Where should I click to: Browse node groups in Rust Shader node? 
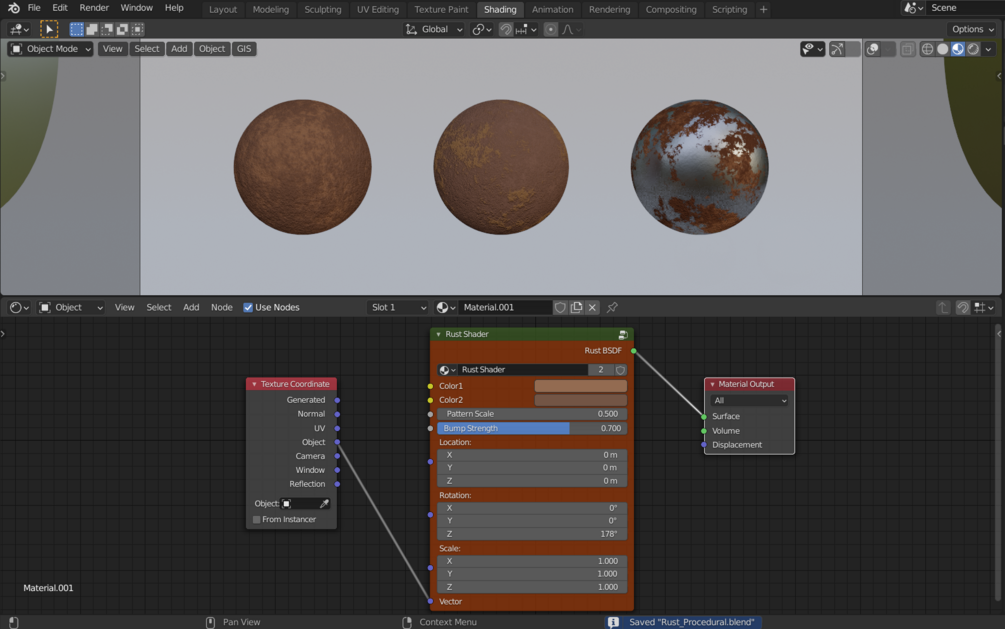coord(447,370)
